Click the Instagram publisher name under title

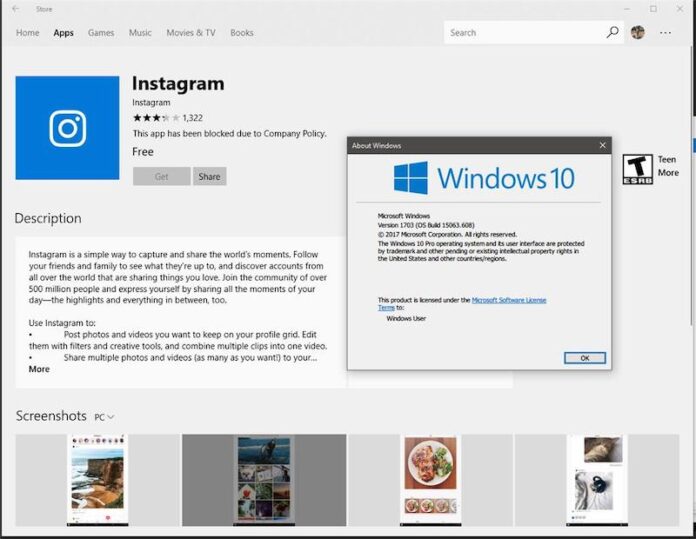pos(151,102)
